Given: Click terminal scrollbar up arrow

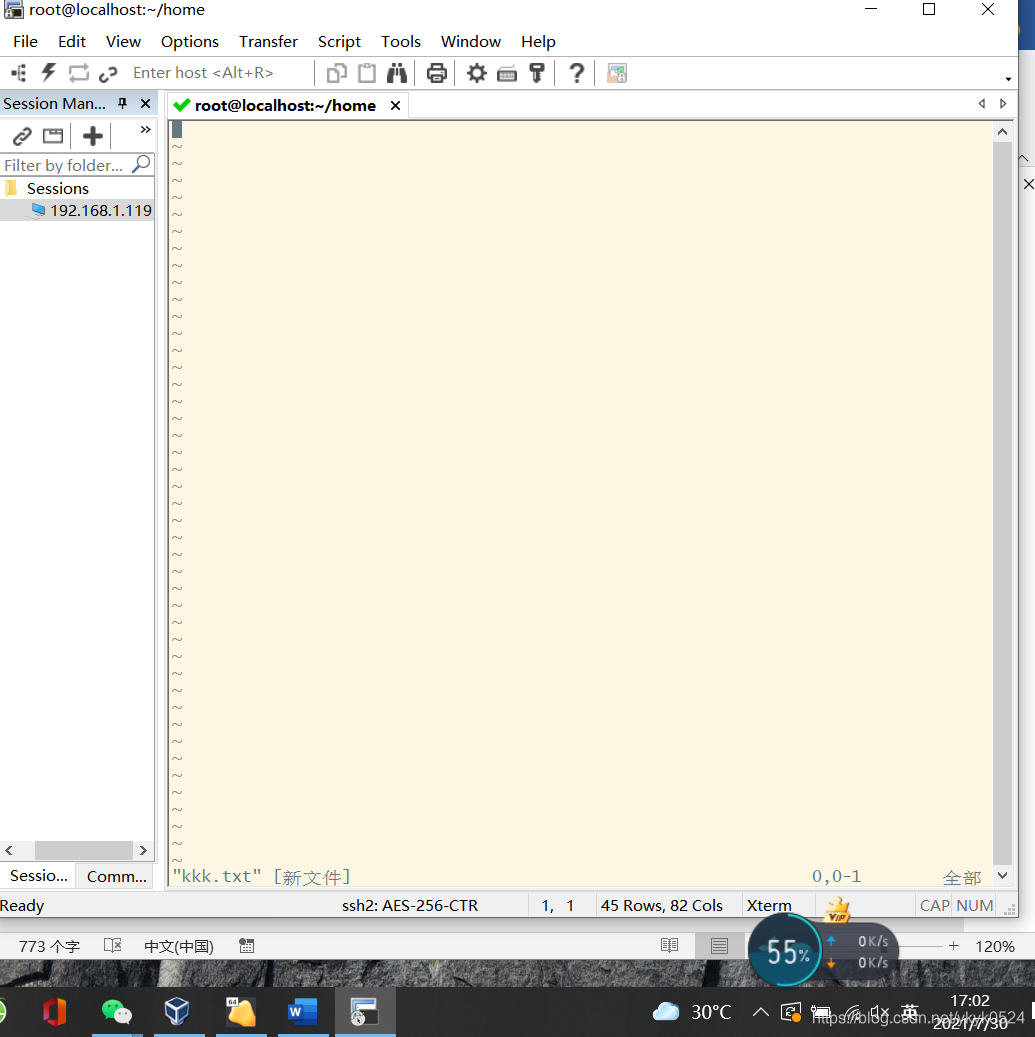Looking at the screenshot, I should pyautogui.click(x=1003, y=132).
